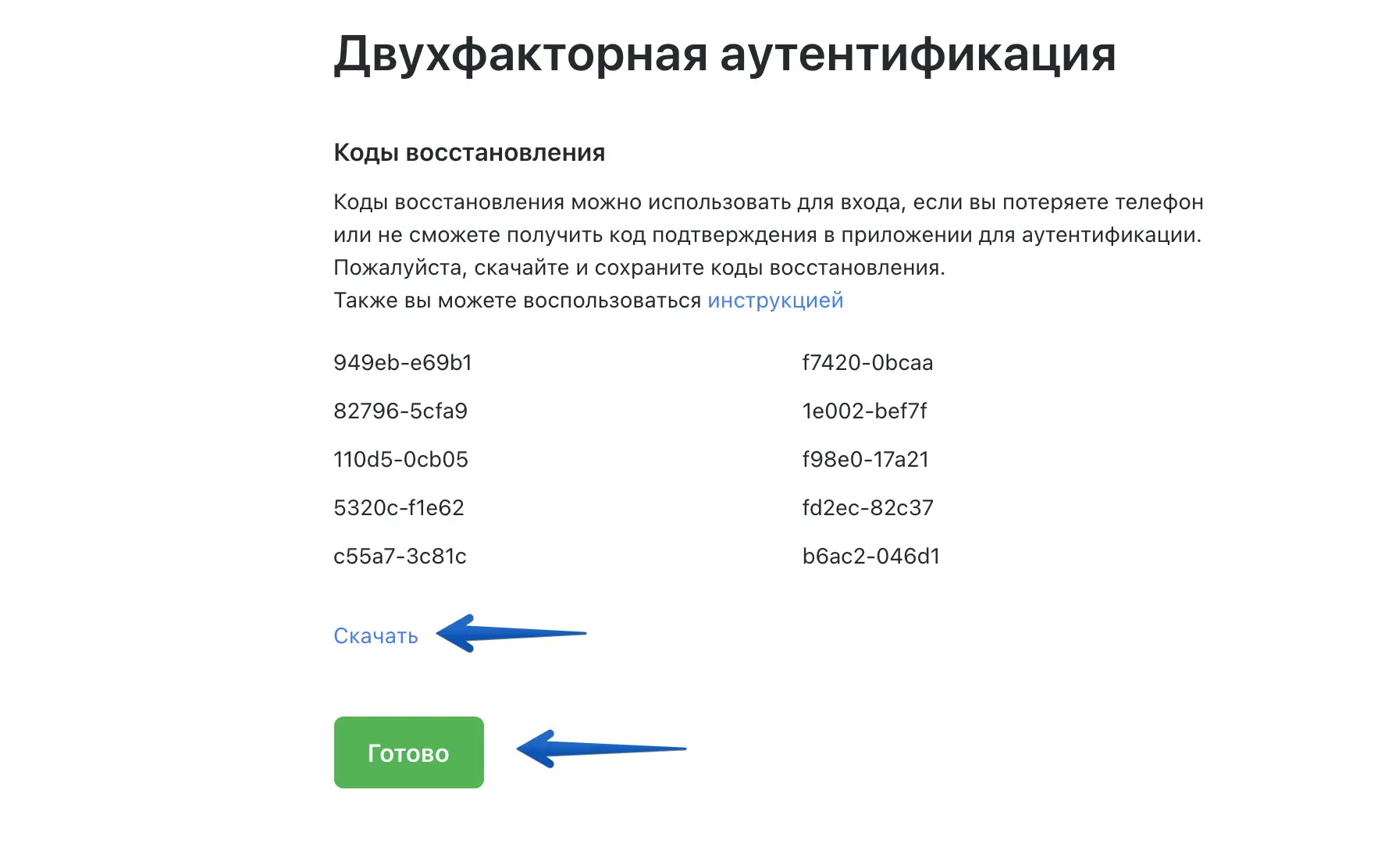The width and height of the screenshot is (1374, 868).
Task: Click the Коды восстановления subheading
Action: coord(469,152)
